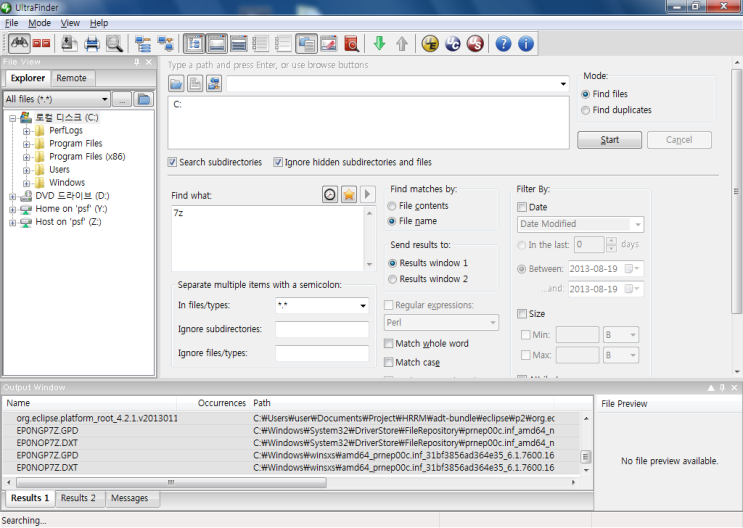
Task: Sort results by Occurrences column header
Action: click(212, 403)
